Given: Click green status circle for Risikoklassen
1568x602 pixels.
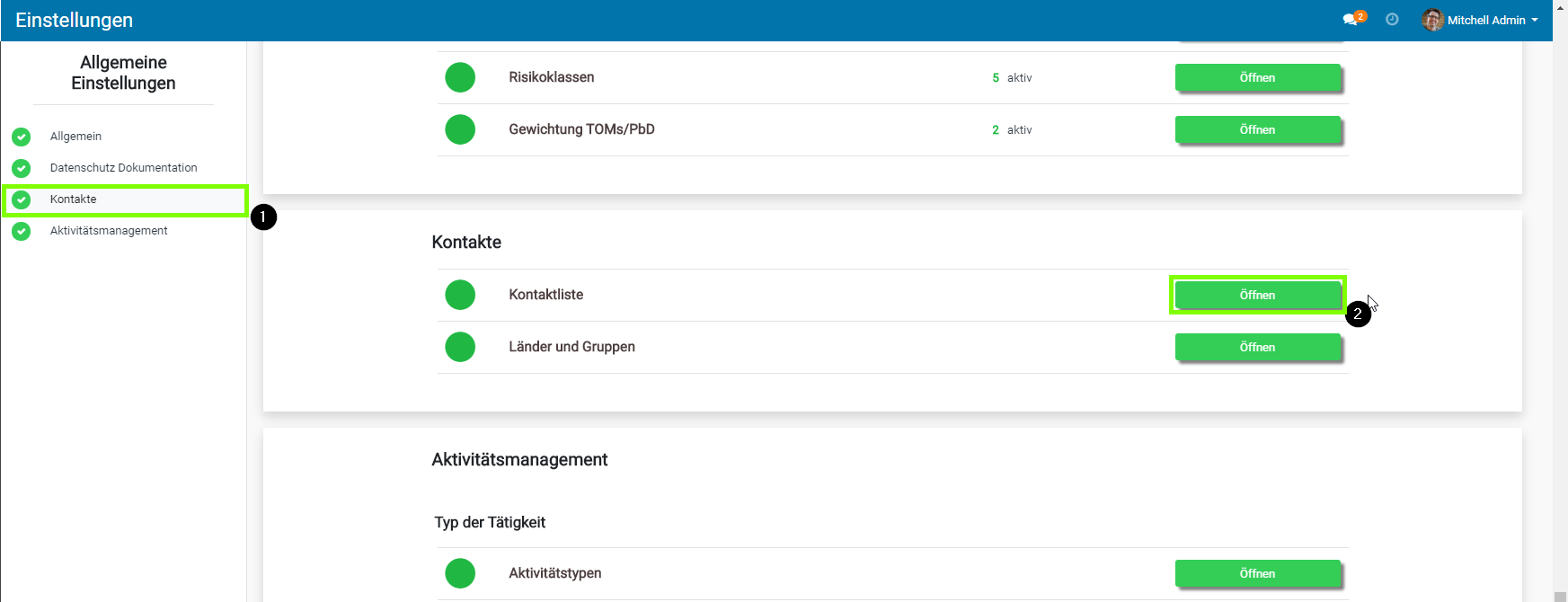Looking at the screenshot, I should click(460, 77).
